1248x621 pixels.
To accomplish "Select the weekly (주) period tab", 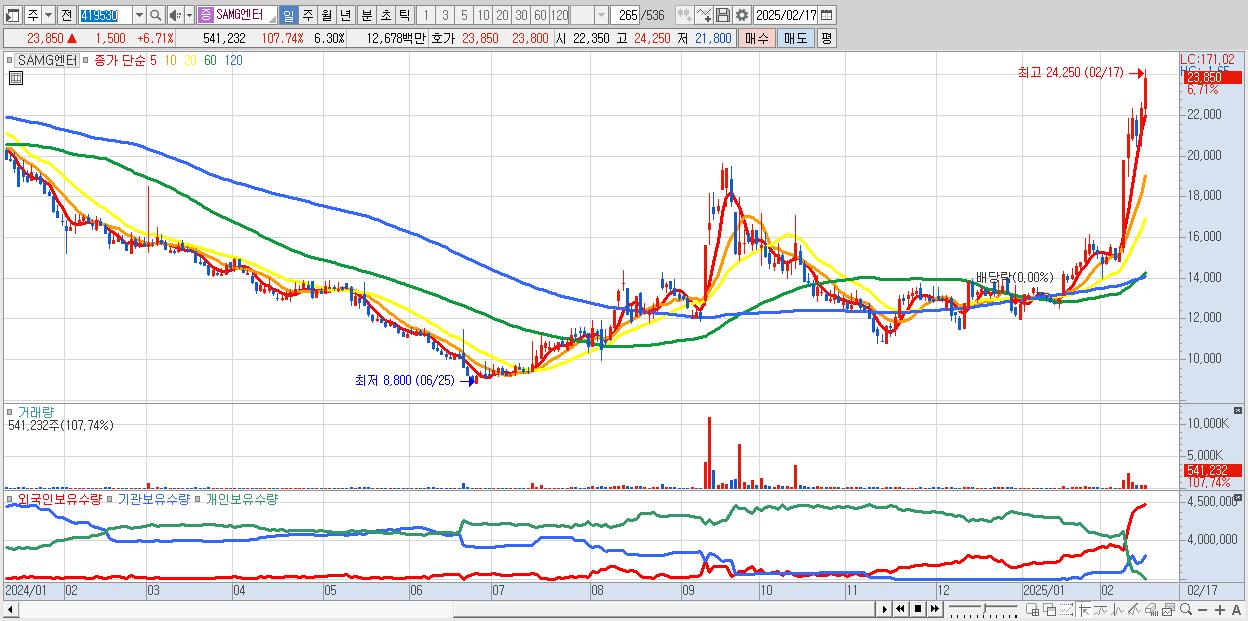I will [x=307, y=15].
